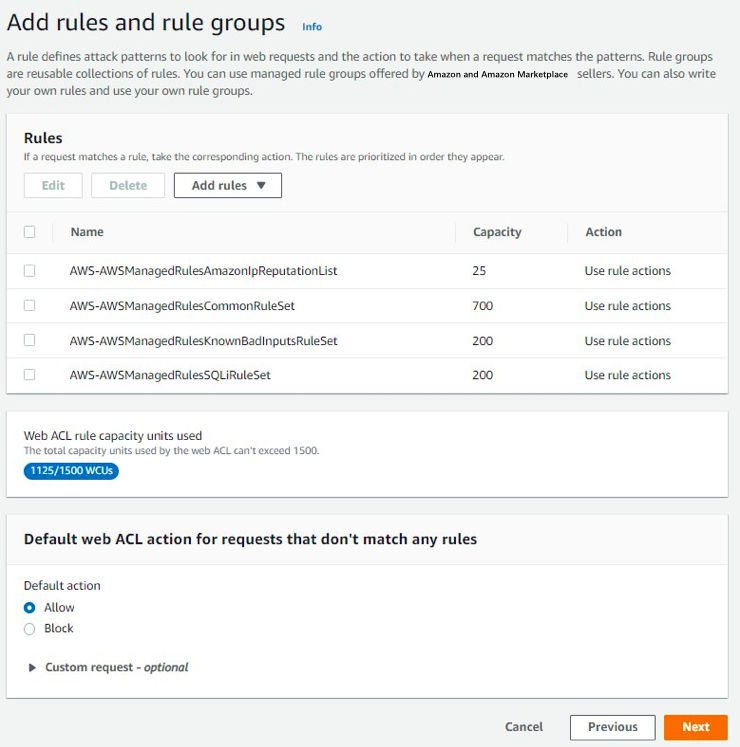The image size is (740, 747).
Task: Click the Name column header
Action: (x=87, y=232)
